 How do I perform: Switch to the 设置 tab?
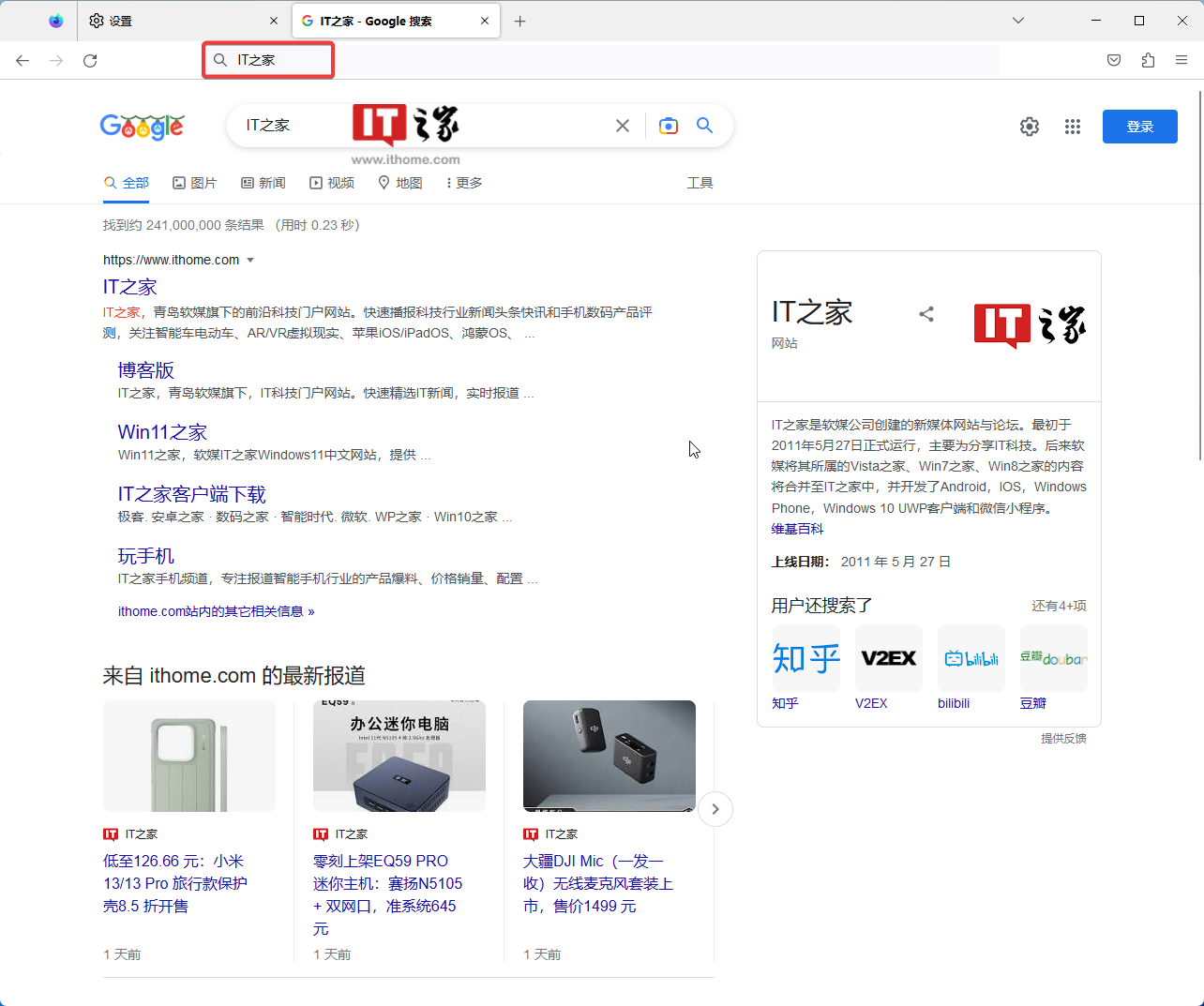pos(184,21)
